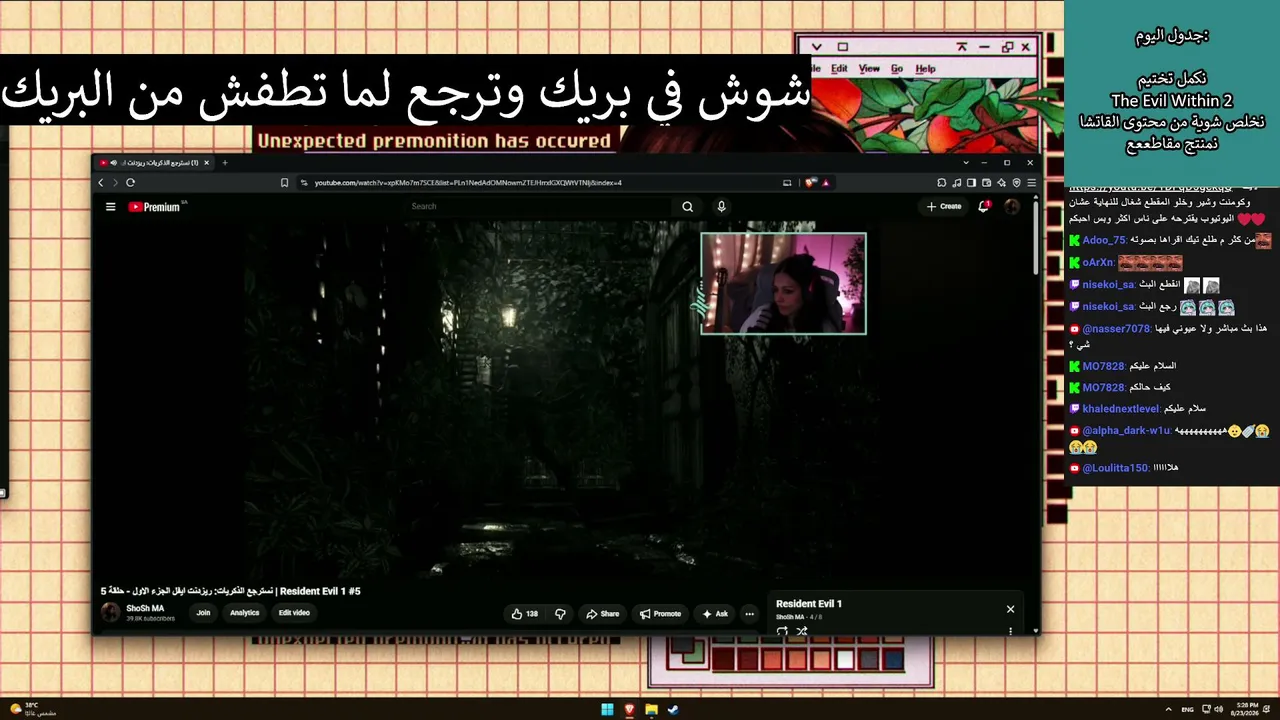This screenshot has height=720, width=1280.
Task: Open the volume control in system tray
Action: pos(1218,710)
